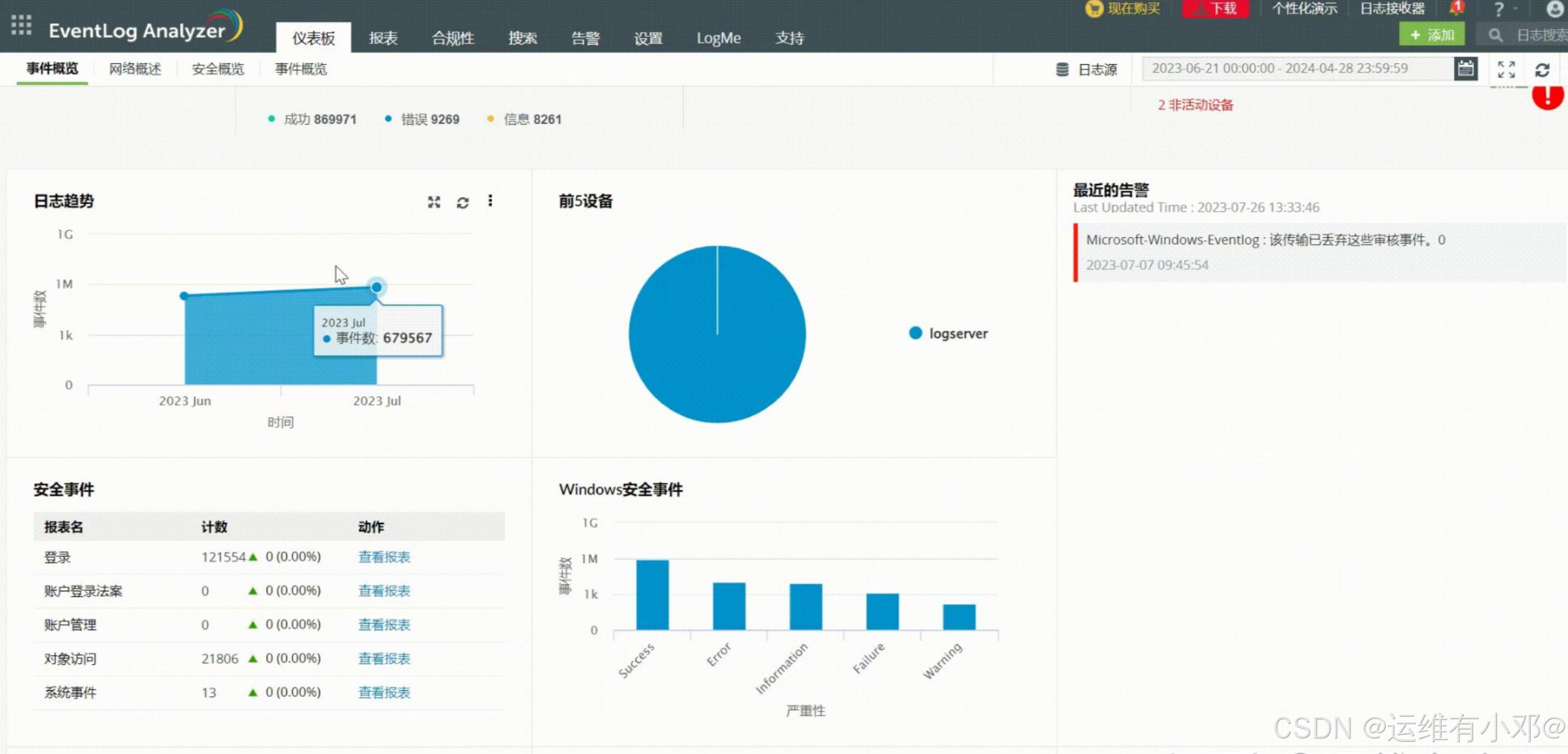The height and width of the screenshot is (754, 1568).
Task: View report for the login row
Action: (x=384, y=557)
